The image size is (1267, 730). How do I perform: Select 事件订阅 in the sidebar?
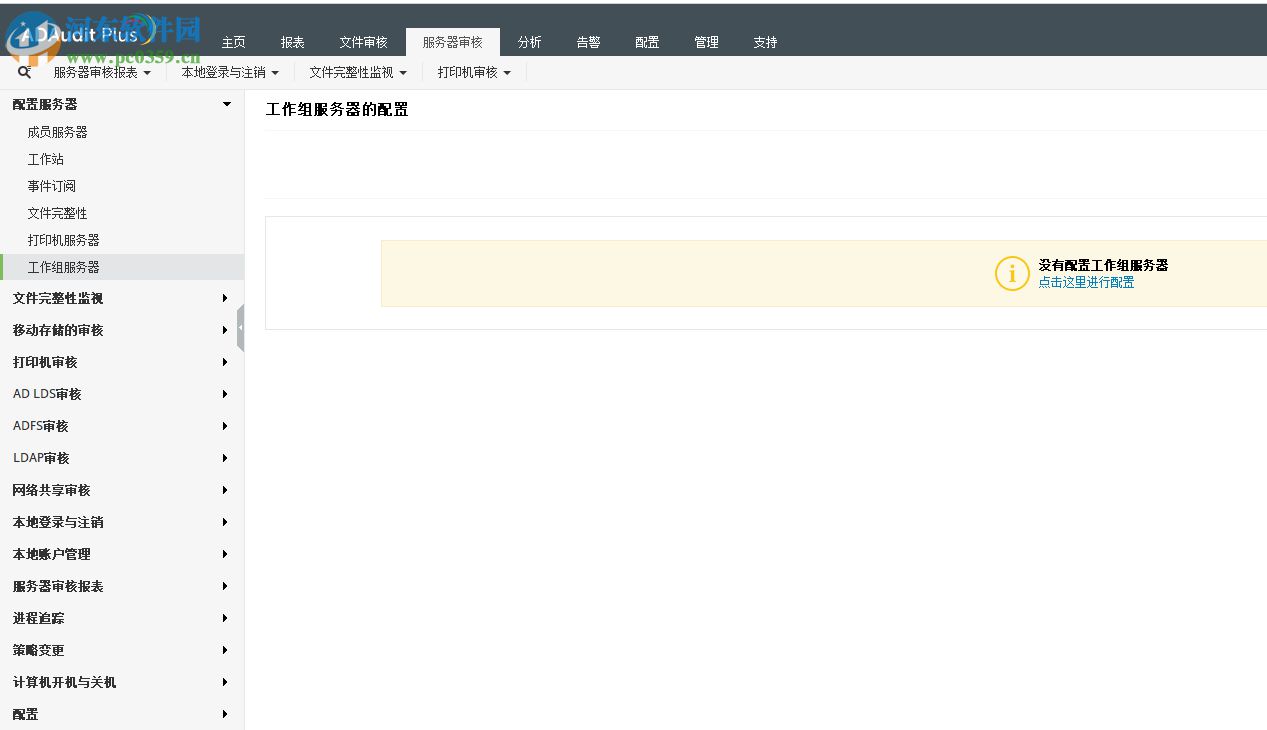coord(51,185)
